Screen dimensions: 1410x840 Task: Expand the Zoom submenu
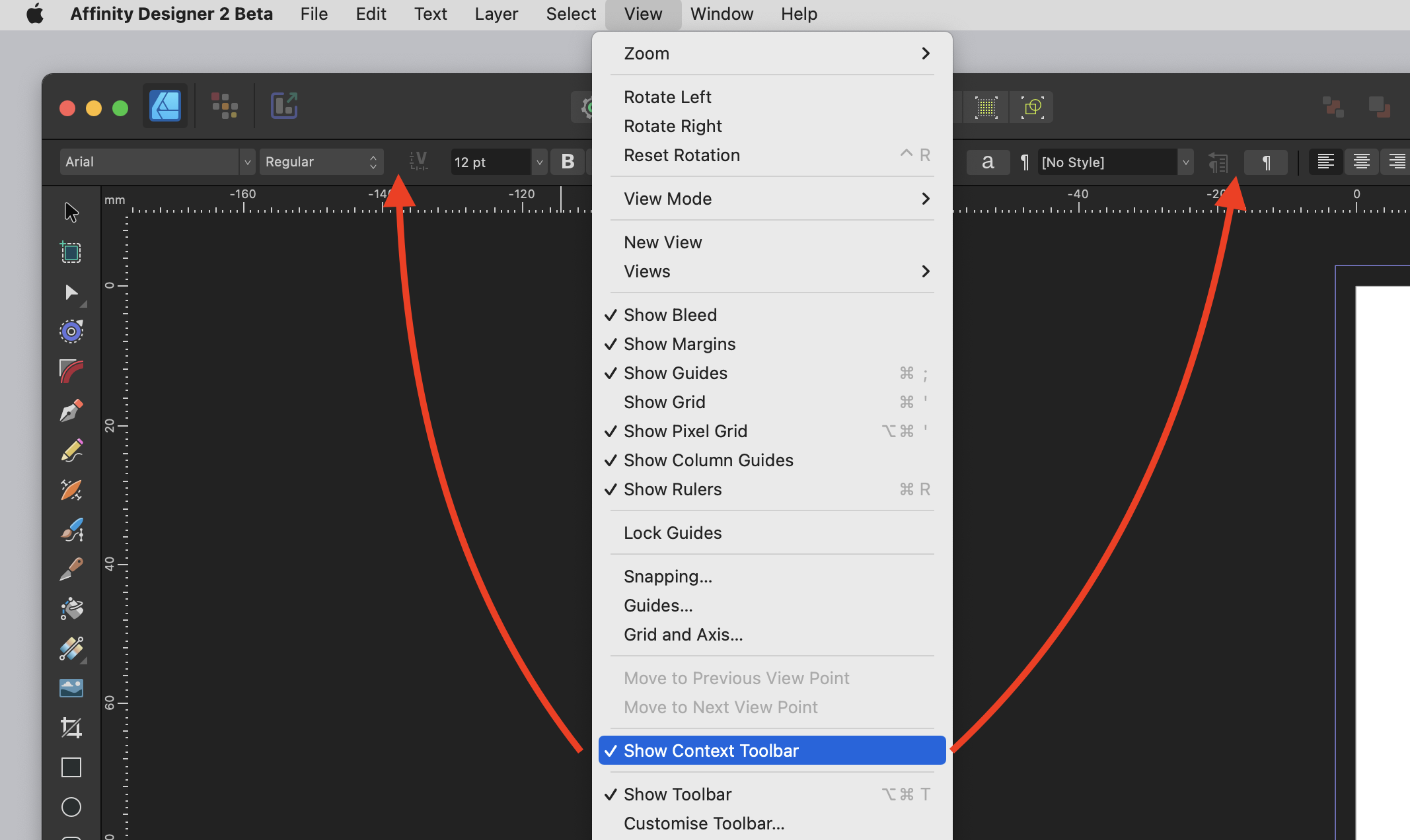coord(772,53)
